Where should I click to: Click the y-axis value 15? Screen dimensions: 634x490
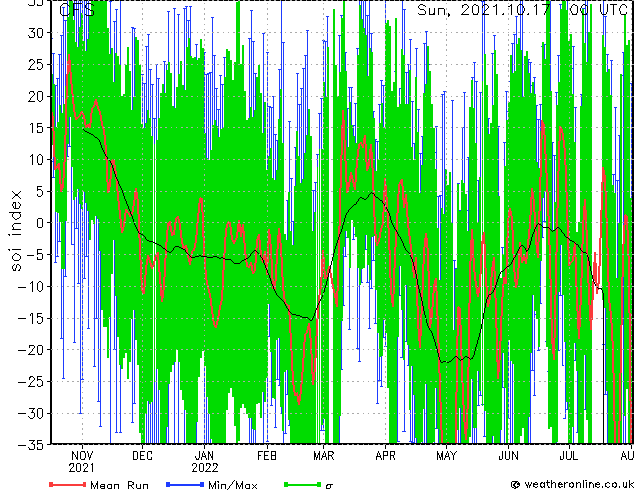coord(35,128)
